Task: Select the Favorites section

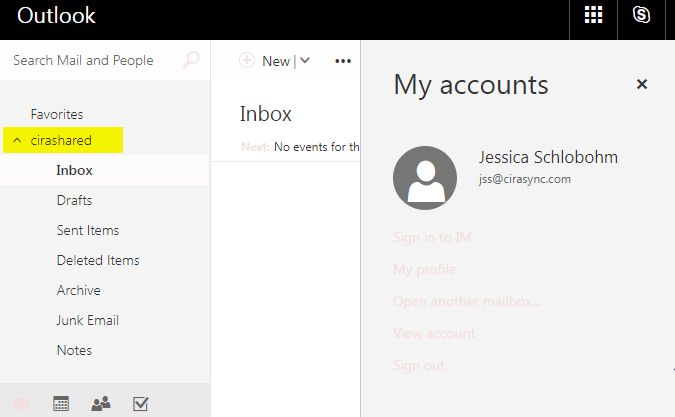Action: [57, 114]
